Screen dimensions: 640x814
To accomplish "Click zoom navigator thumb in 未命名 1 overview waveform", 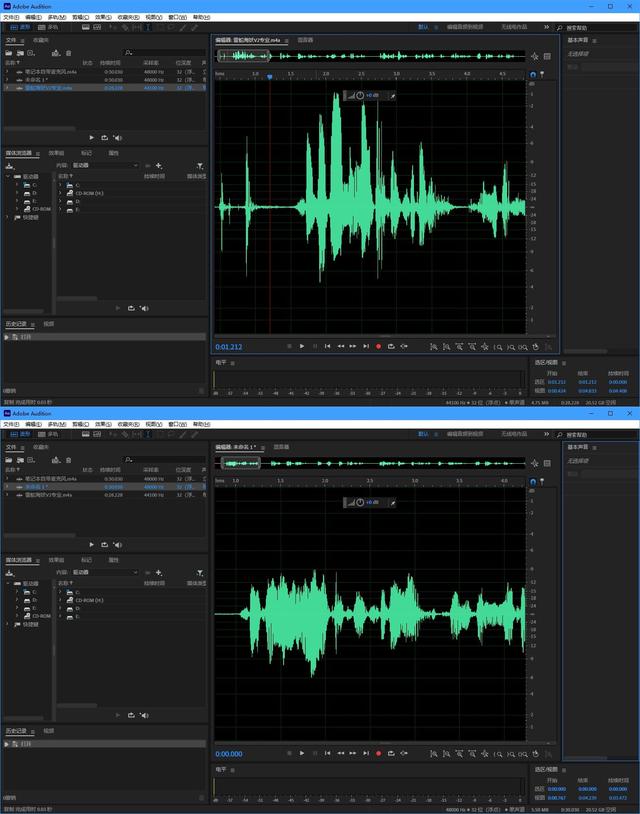I will tap(241, 463).
